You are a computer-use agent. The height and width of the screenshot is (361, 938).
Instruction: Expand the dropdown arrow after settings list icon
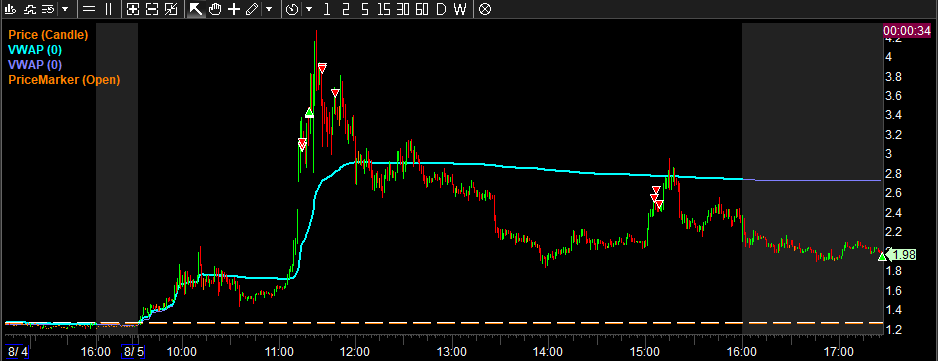65,10
